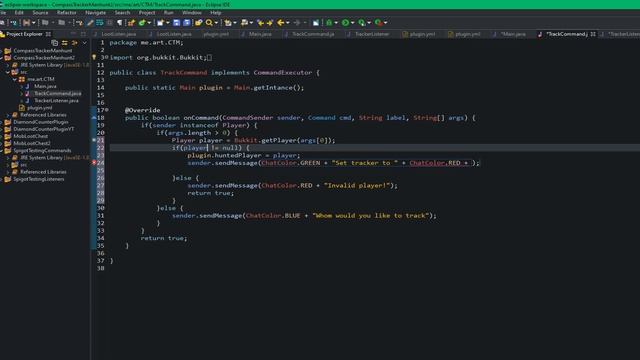This screenshot has height=360, width=640.
Task: Run the program with green Run icon
Action: (x=345, y=22)
